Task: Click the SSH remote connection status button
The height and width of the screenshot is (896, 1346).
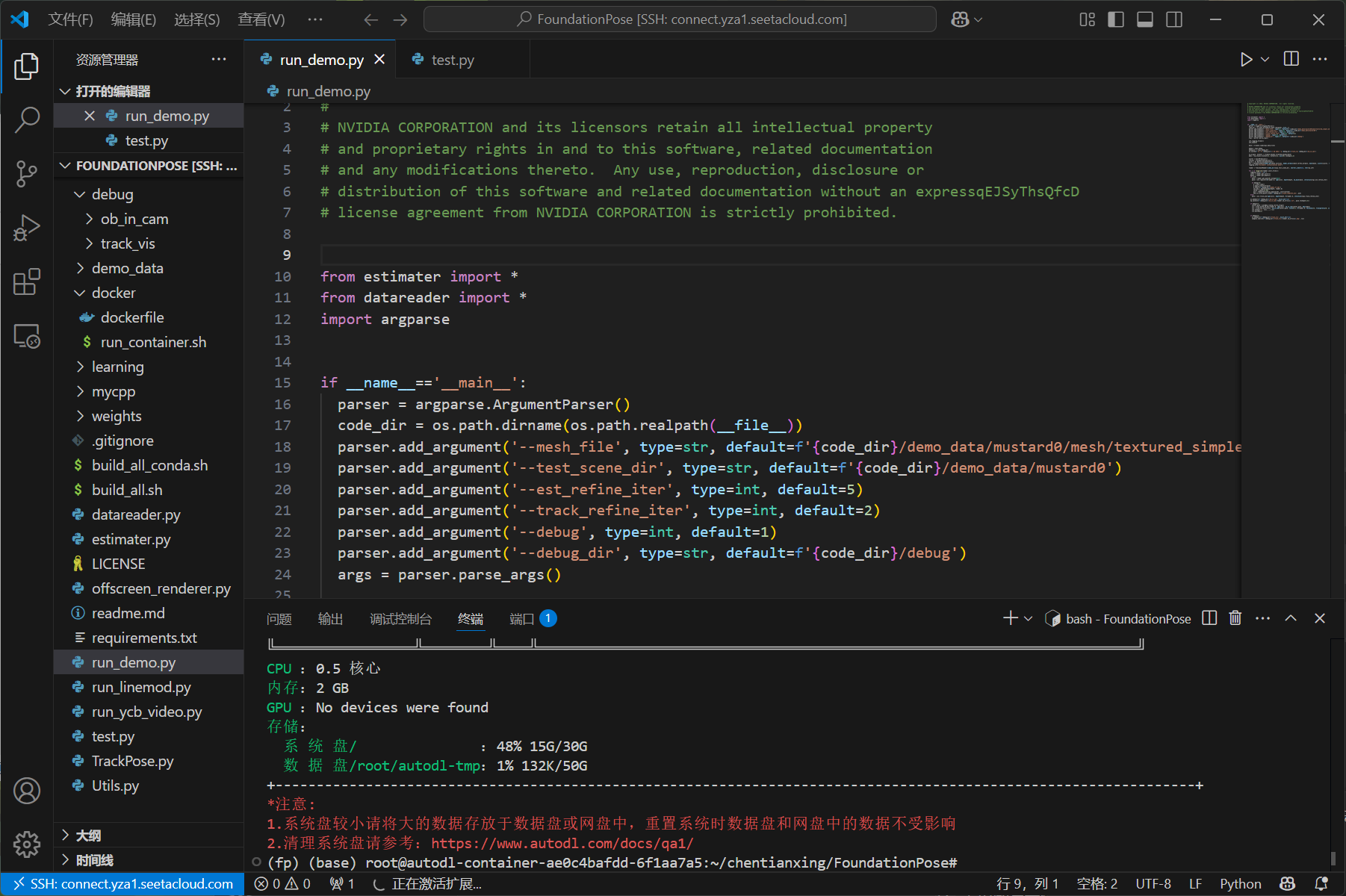Action: [x=123, y=884]
